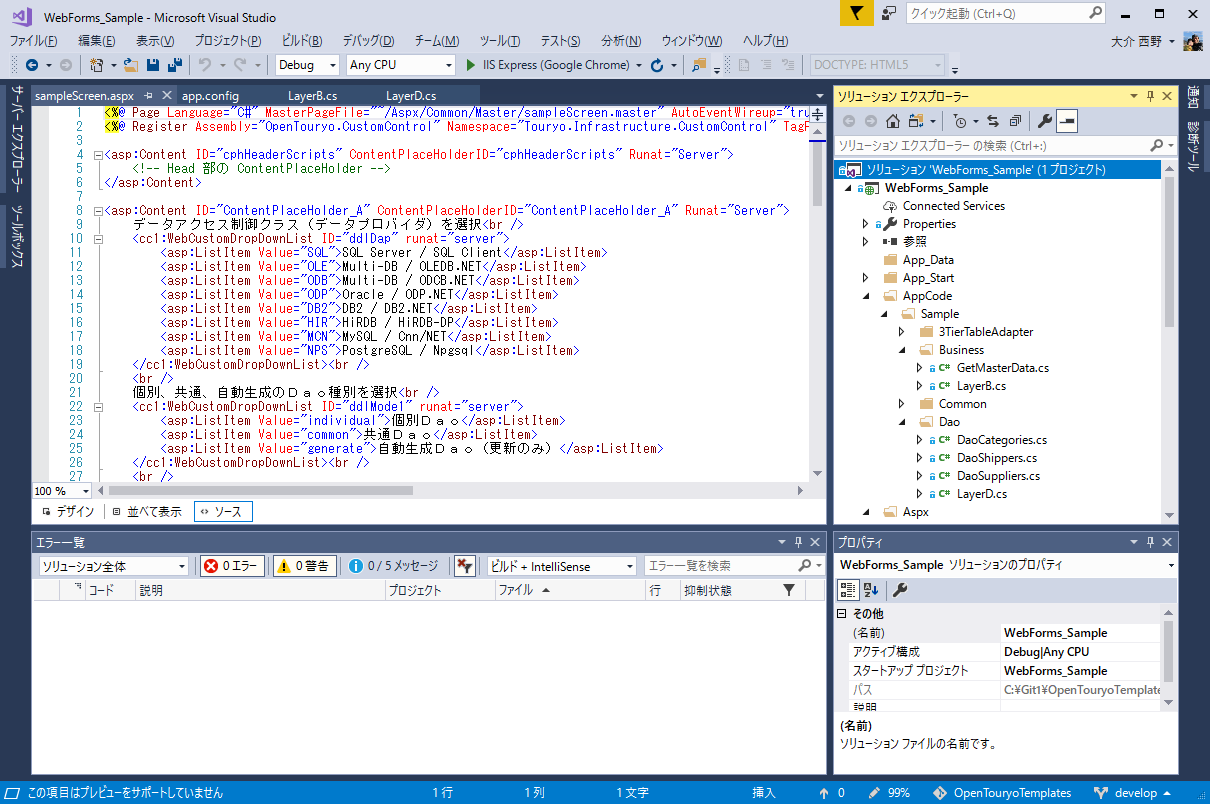Click the Save icon in the toolbar

coord(152,63)
